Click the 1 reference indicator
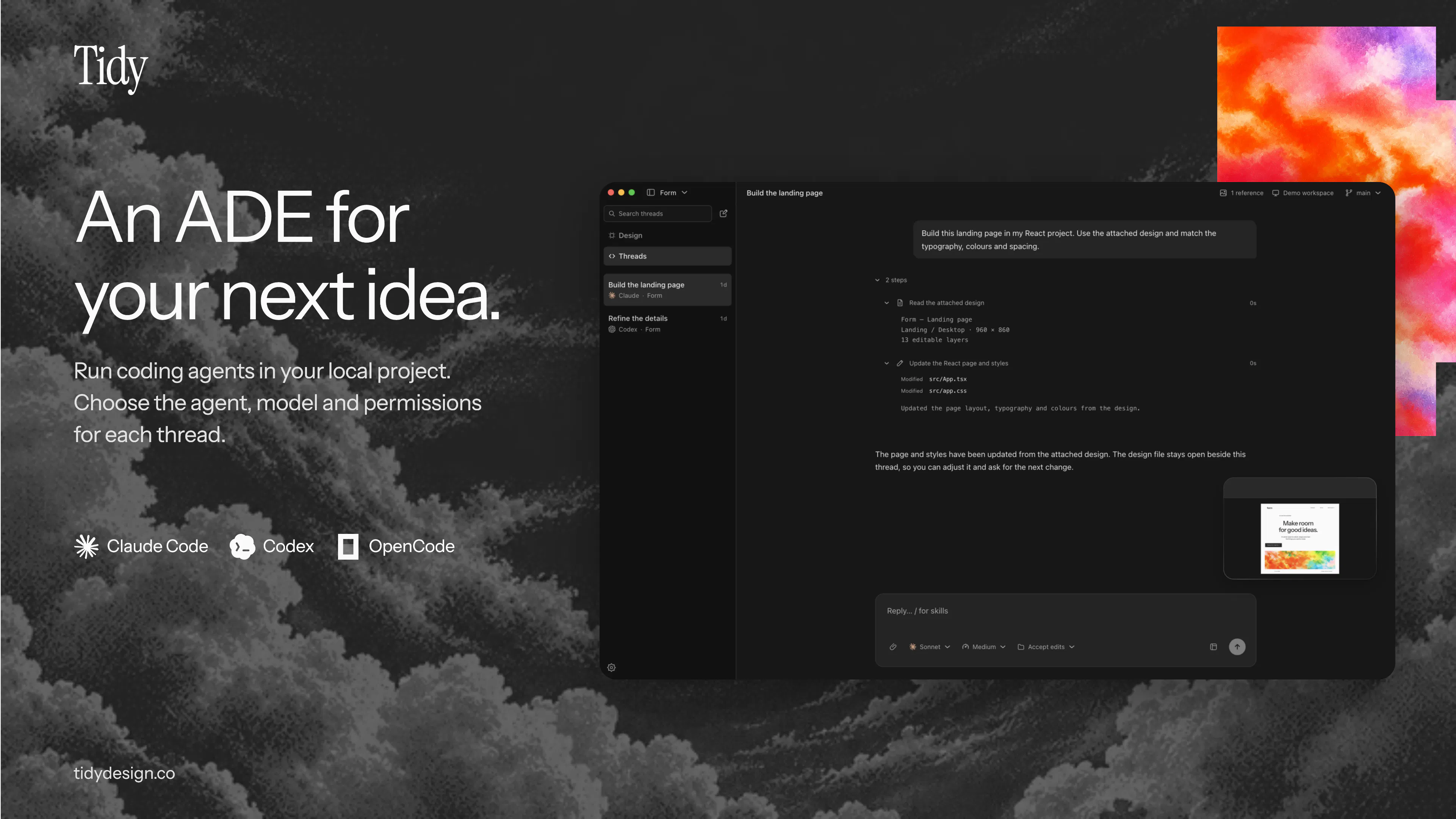 (1241, 193)
